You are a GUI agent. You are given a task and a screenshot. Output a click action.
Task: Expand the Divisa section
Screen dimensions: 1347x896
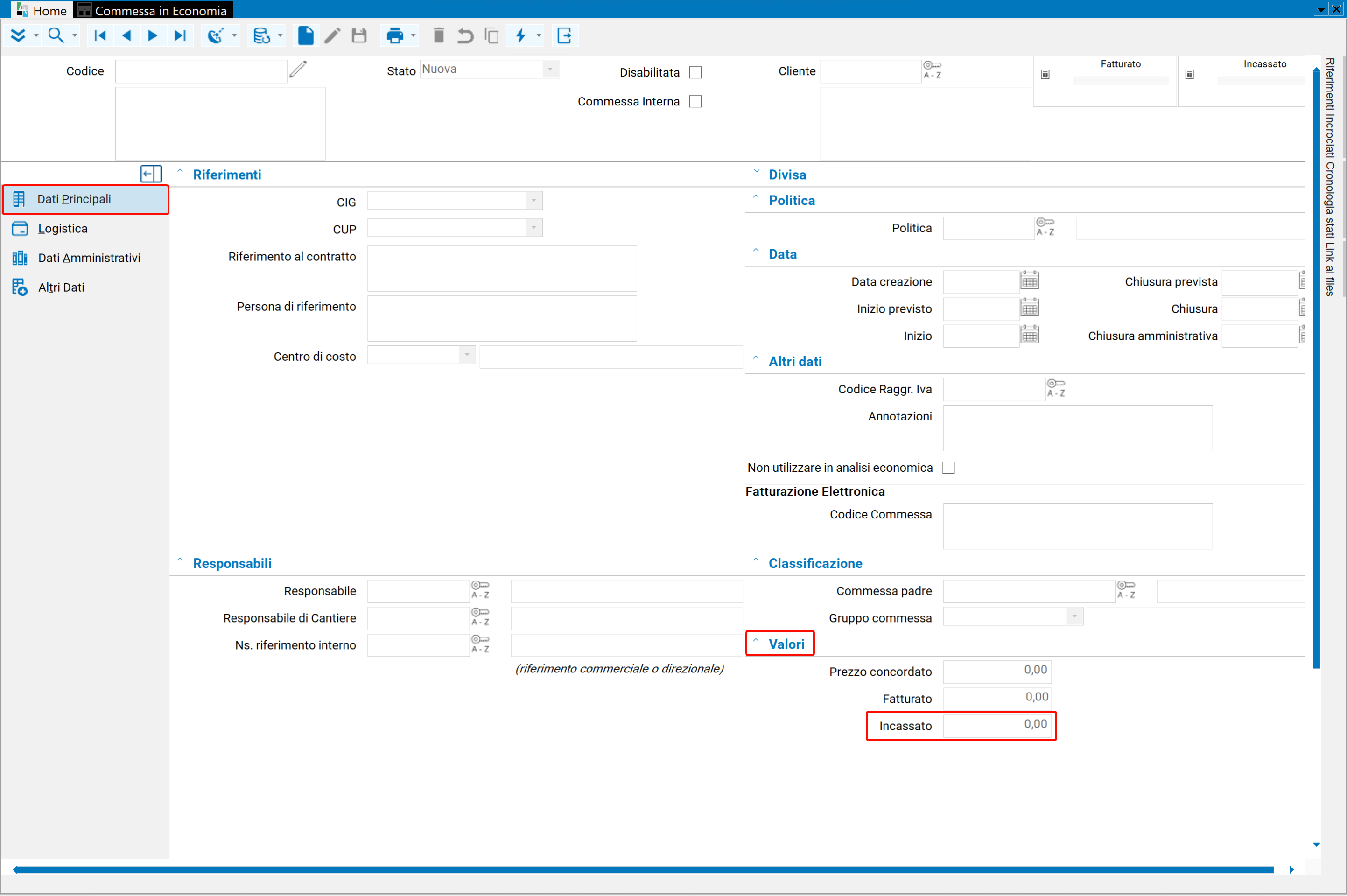point(757,171)
